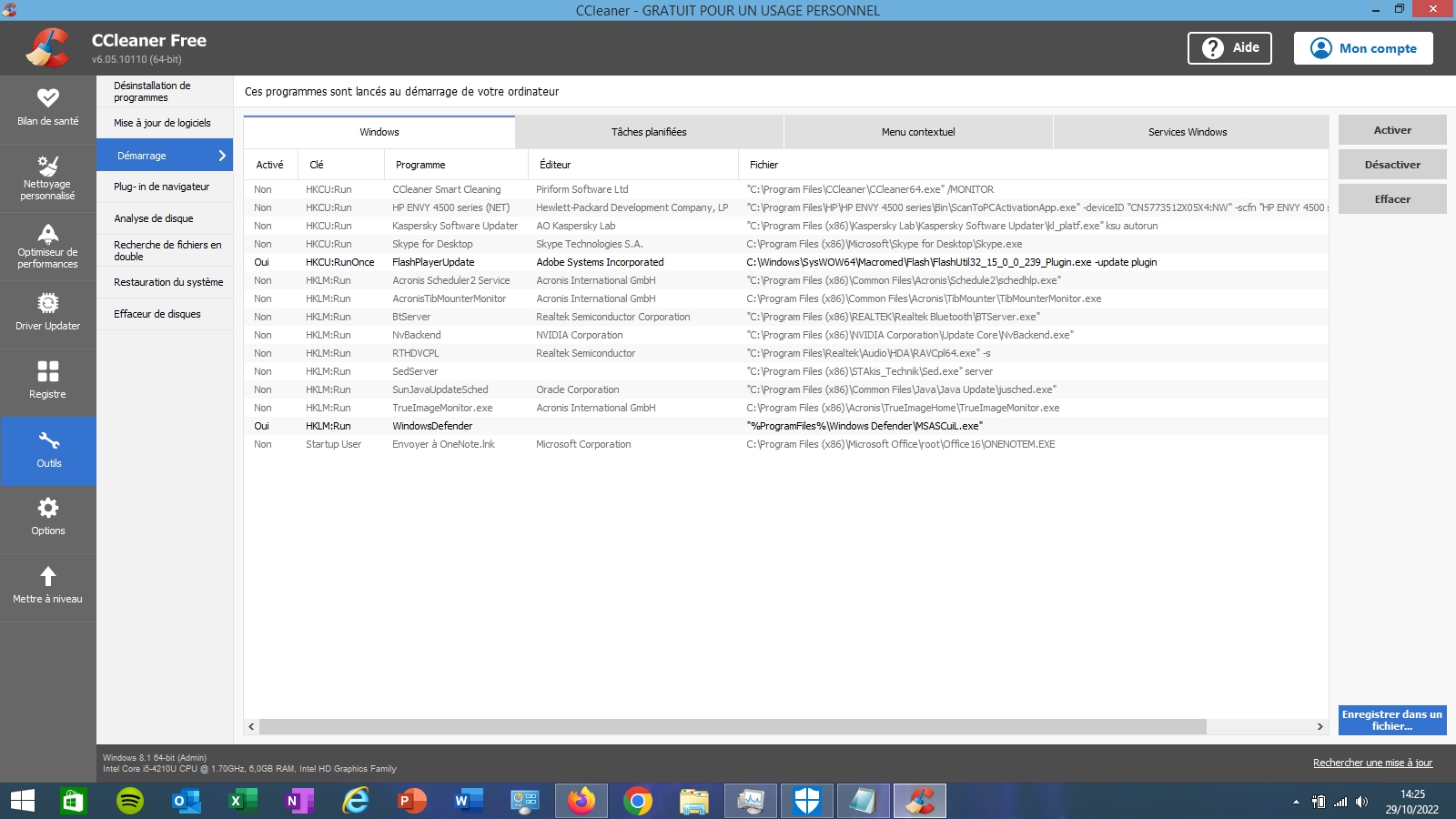
Task: Open Options gear section
Action: tap(47, 520)
